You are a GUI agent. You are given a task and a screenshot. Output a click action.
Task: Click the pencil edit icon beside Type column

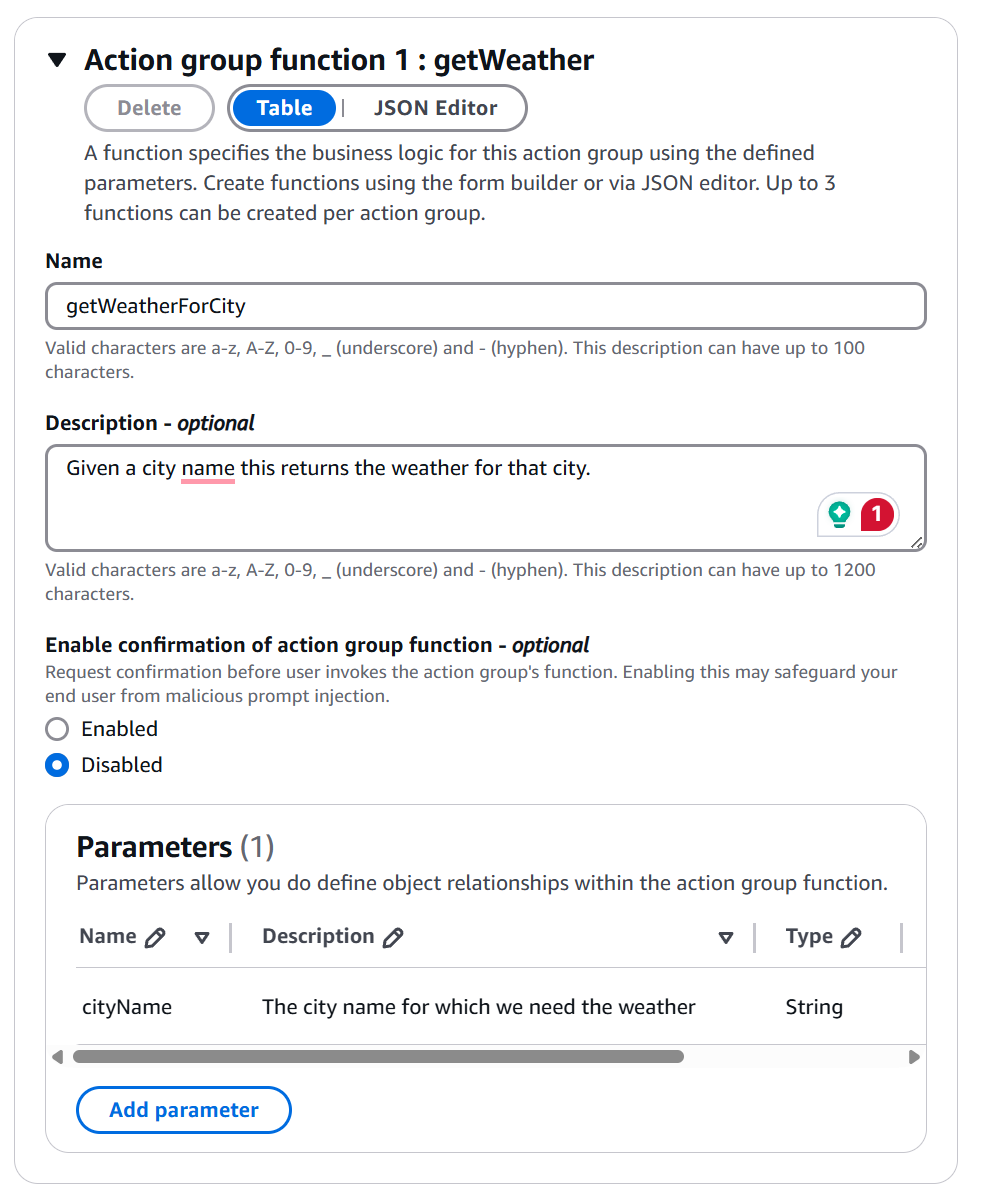coord(851,938)
